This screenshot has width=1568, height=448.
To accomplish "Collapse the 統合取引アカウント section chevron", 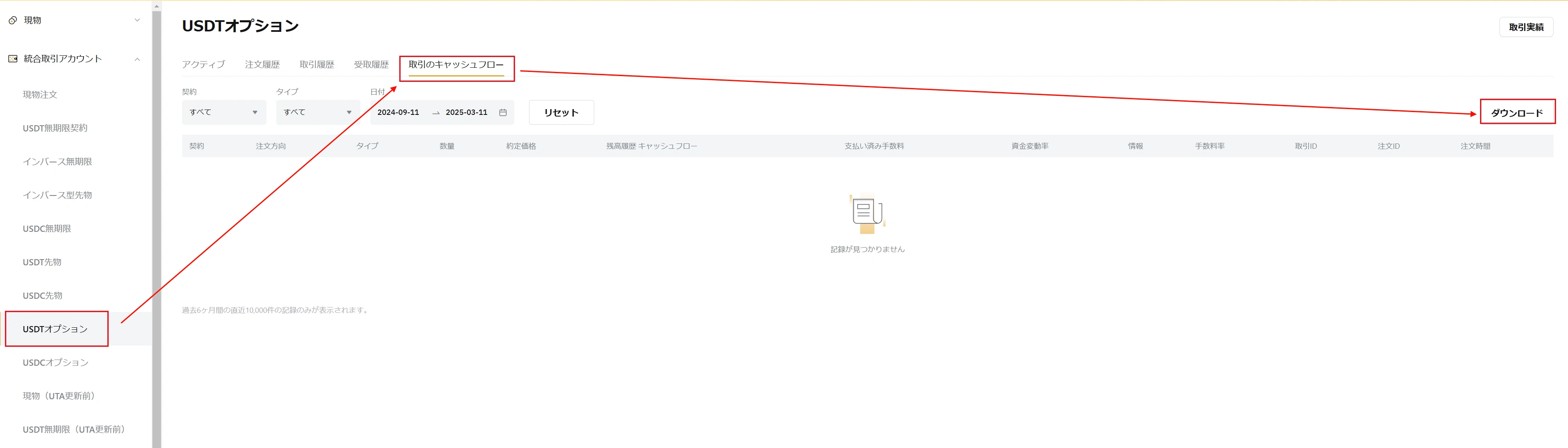I will (x=137, y=59).
